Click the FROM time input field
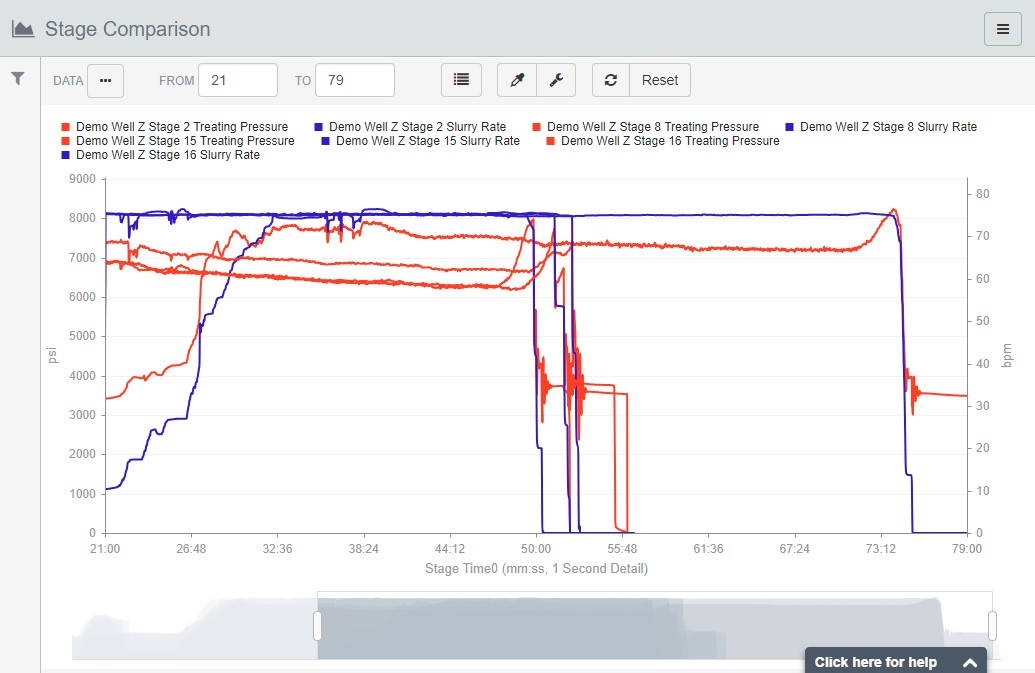The image size is (1035, 673). (238, 80)
